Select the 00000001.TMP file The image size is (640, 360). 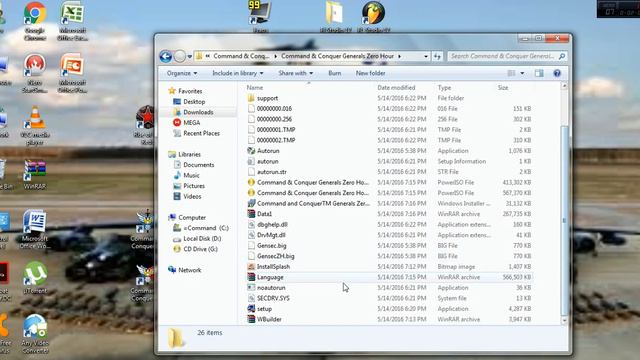pos(276,130)
